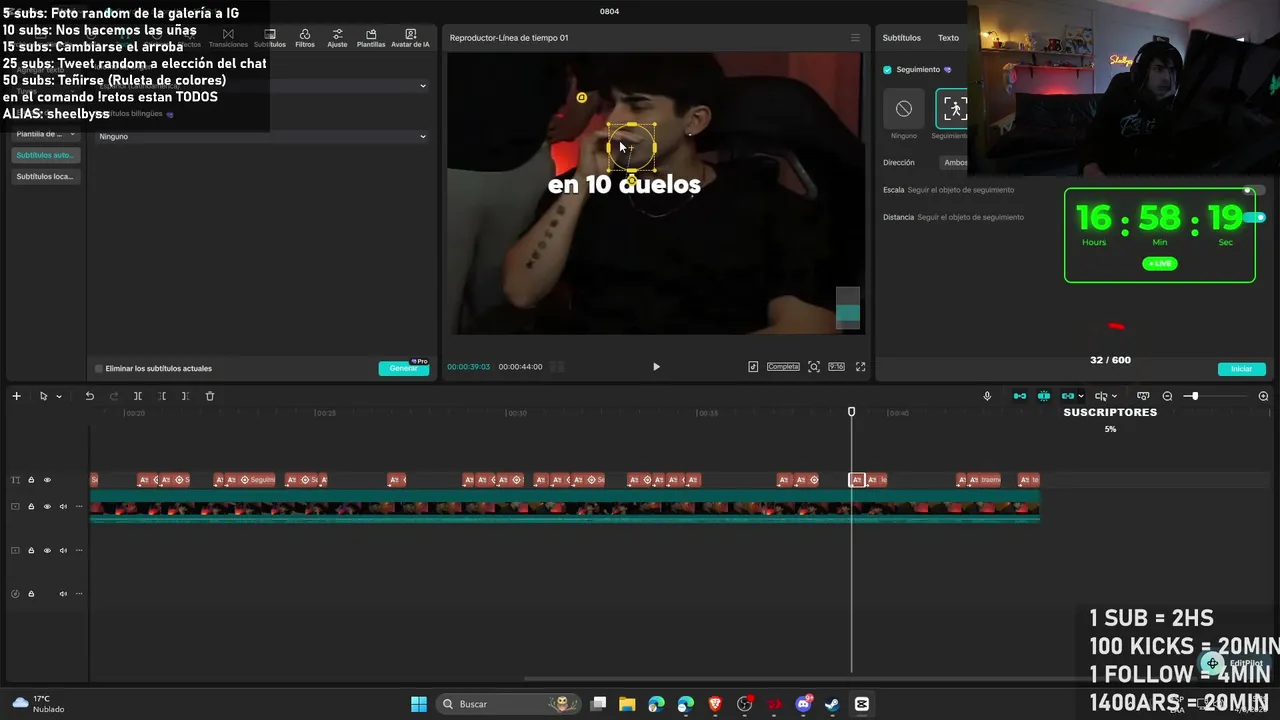Screen dimensions: 1280x720
Task: Open the Subtítulos toolbar tab
Action: click(270, 38)
